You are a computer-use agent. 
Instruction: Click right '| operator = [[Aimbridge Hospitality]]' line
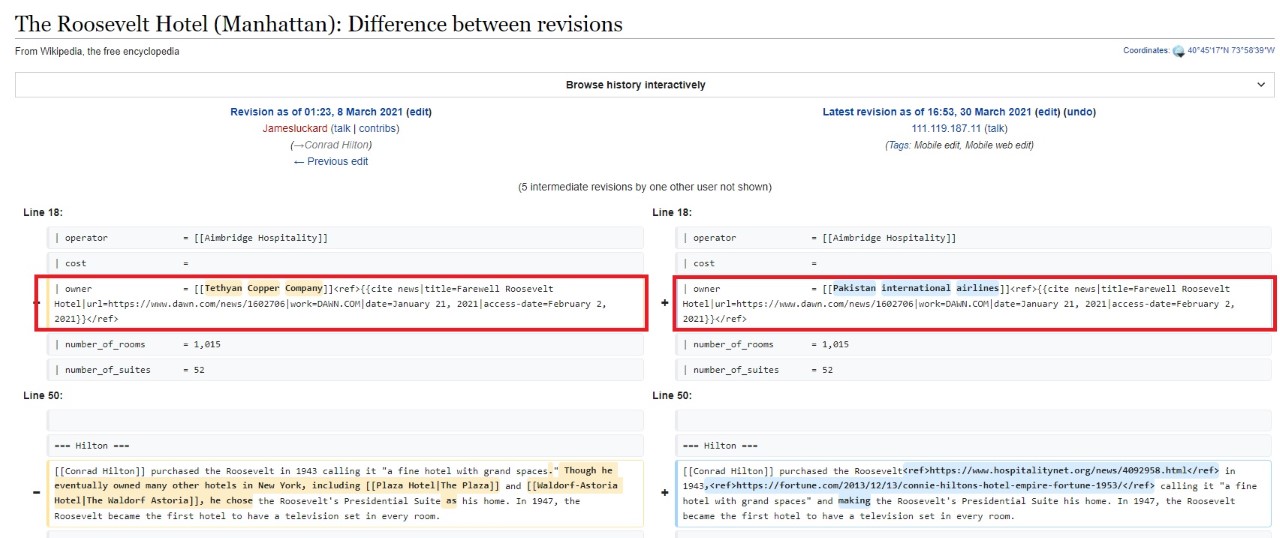973,238
